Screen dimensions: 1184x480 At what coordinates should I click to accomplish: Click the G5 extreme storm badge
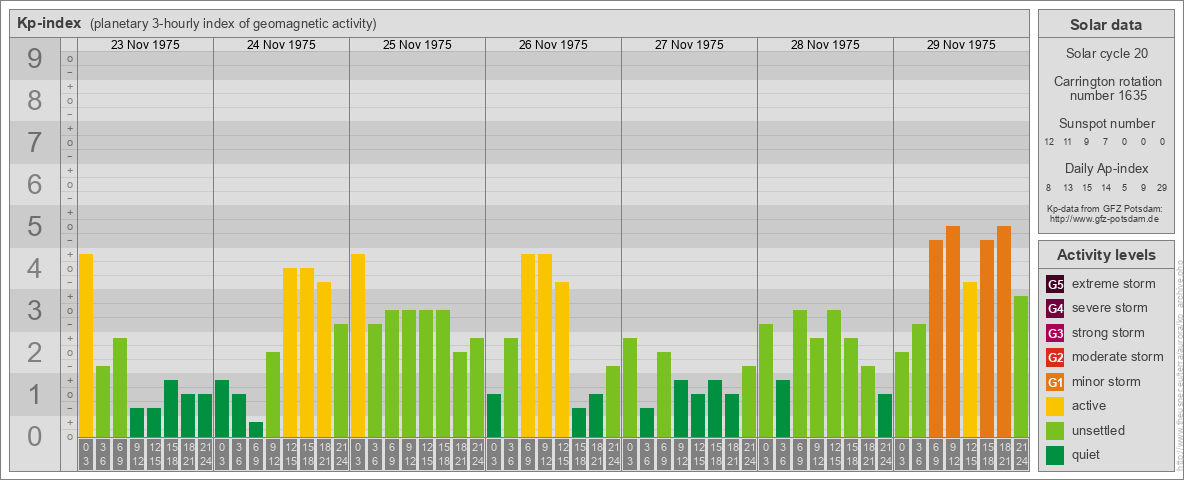click(1055, 285)
